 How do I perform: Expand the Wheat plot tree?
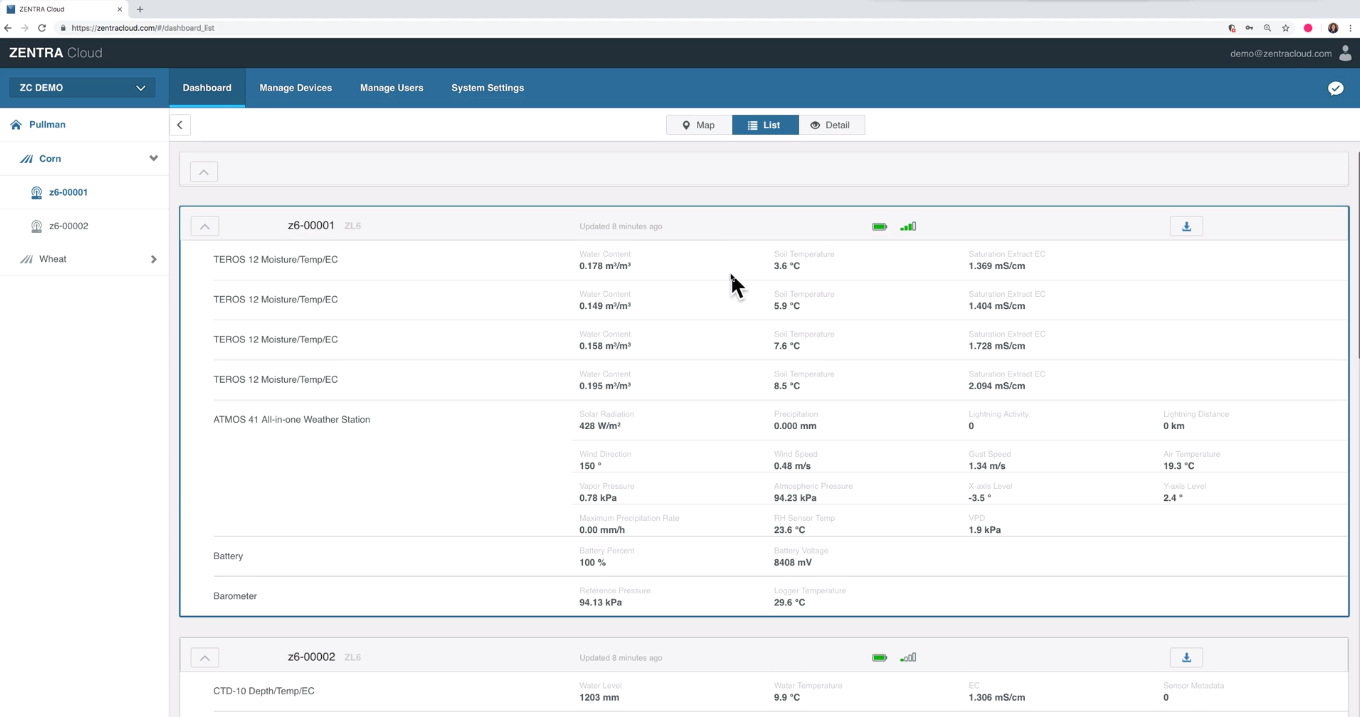tap(153, 259)
